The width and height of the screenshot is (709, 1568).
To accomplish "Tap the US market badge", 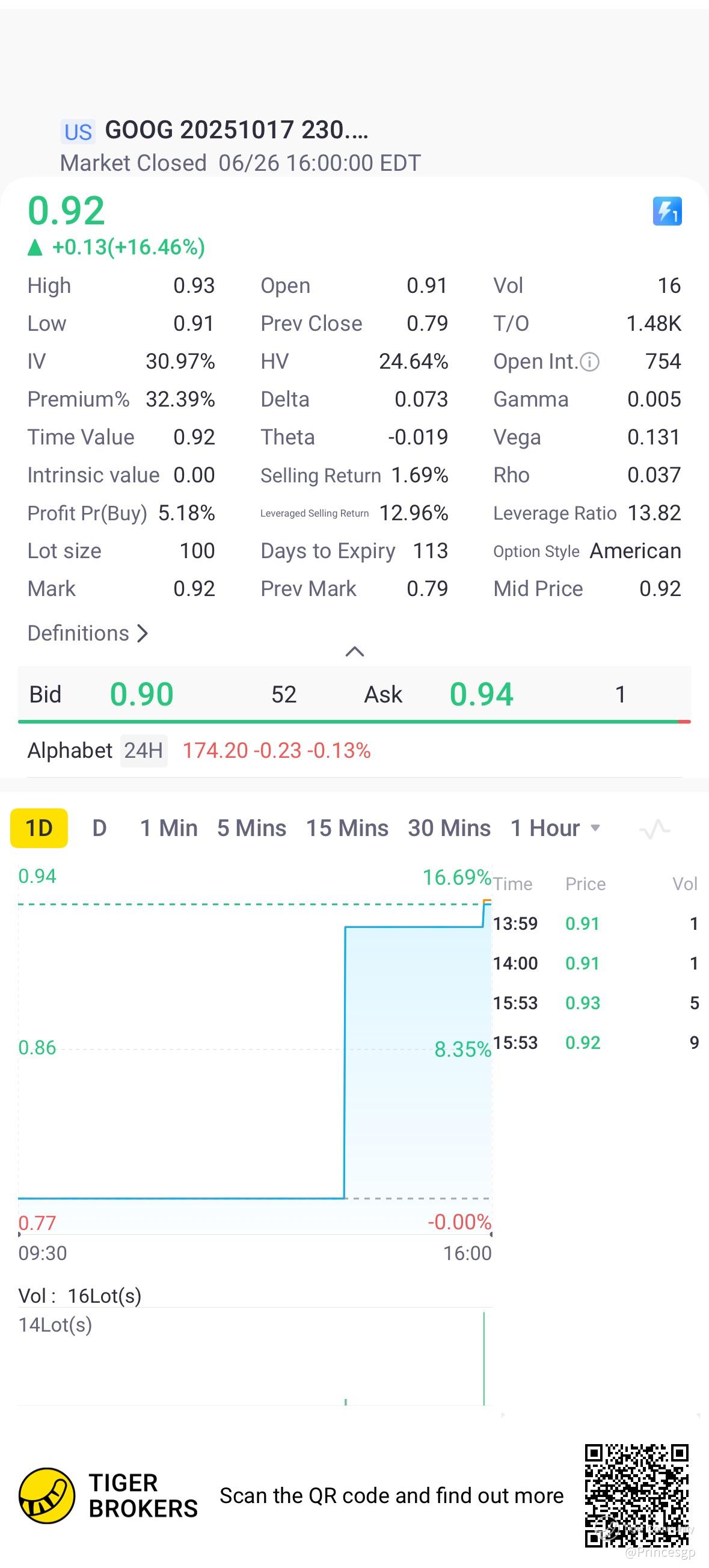I will [x=78, y=132].
